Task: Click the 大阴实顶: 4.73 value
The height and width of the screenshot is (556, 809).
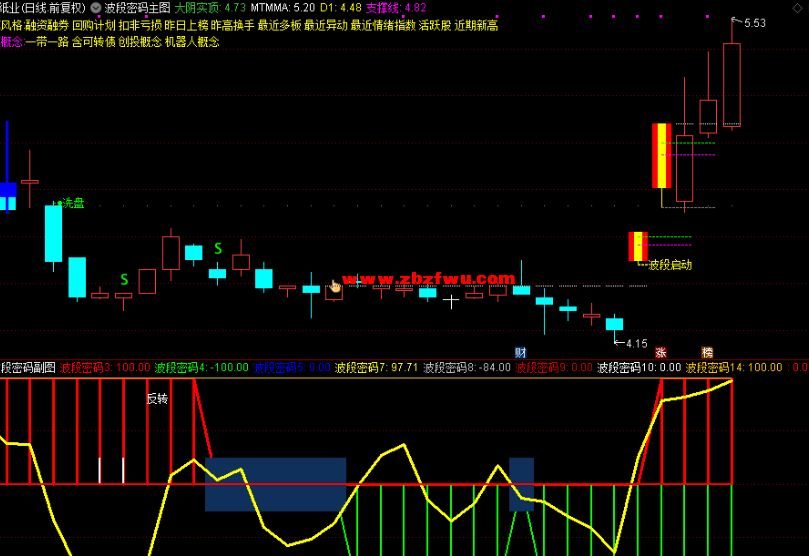Action: 210,8
